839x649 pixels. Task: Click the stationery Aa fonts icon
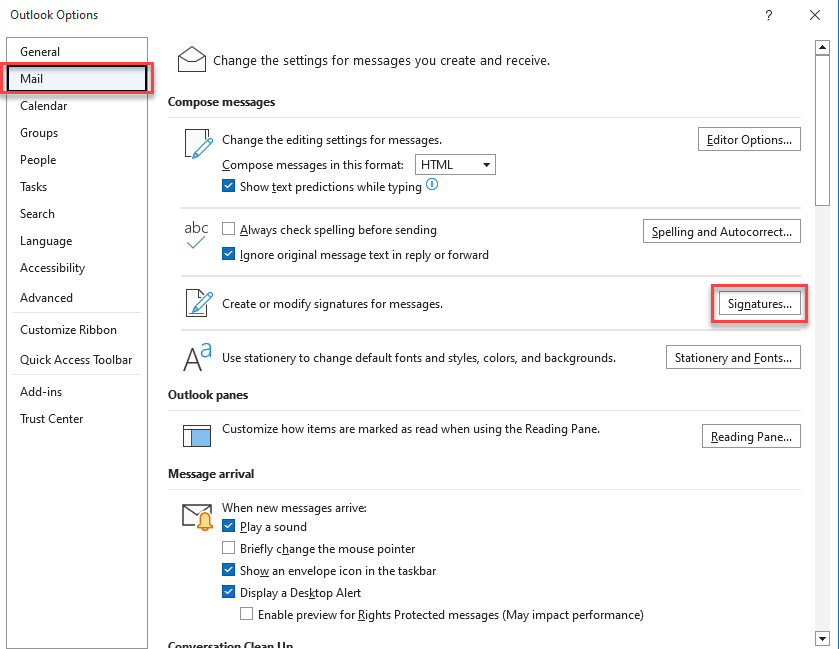[197, 357]
